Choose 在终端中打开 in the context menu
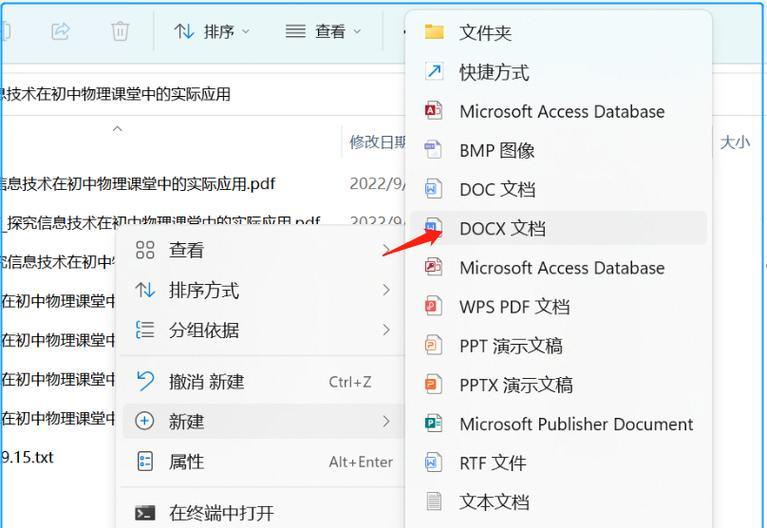 click(x=263, y=513)
